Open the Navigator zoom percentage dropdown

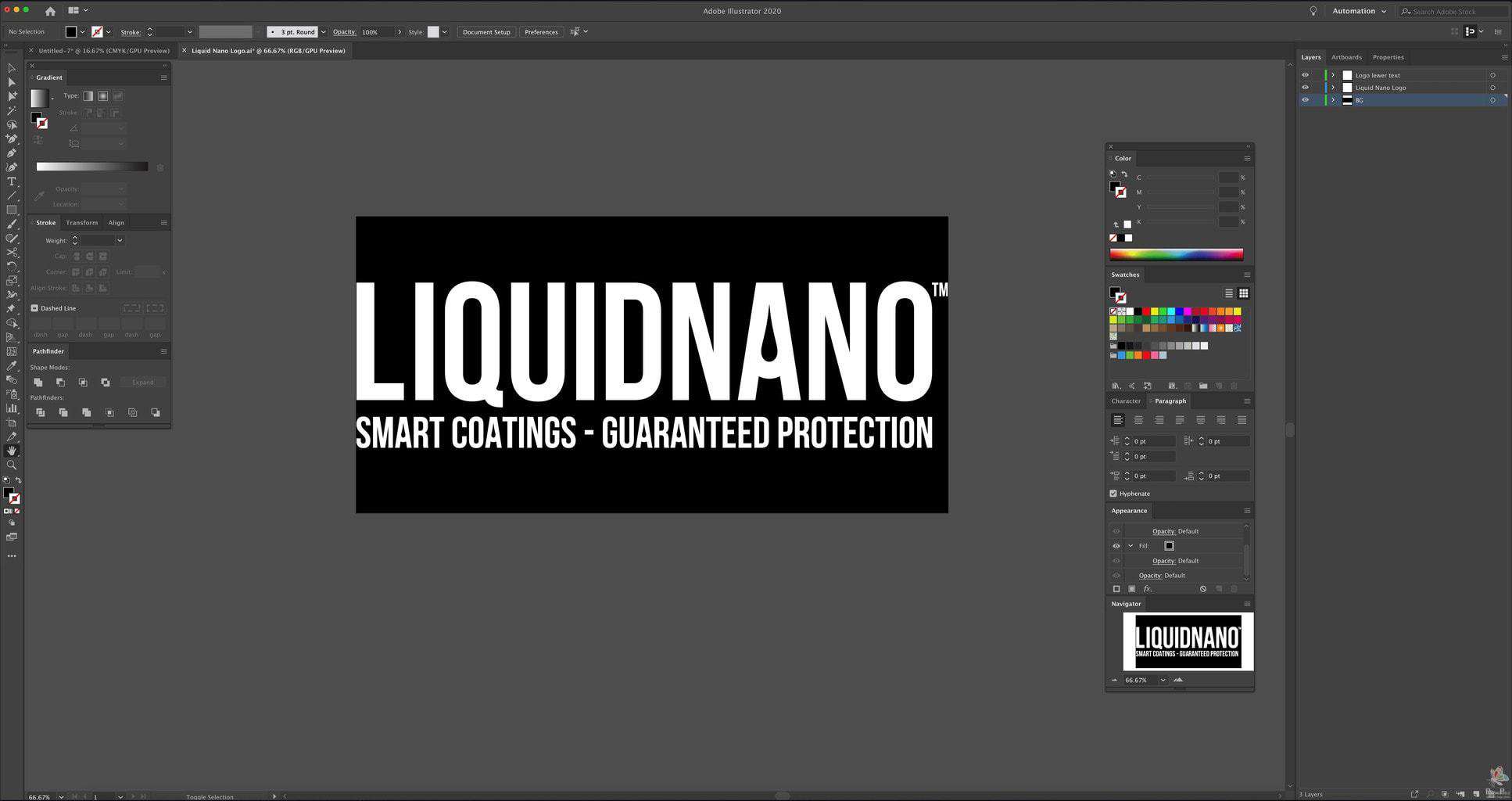(x=1163, y=681)
